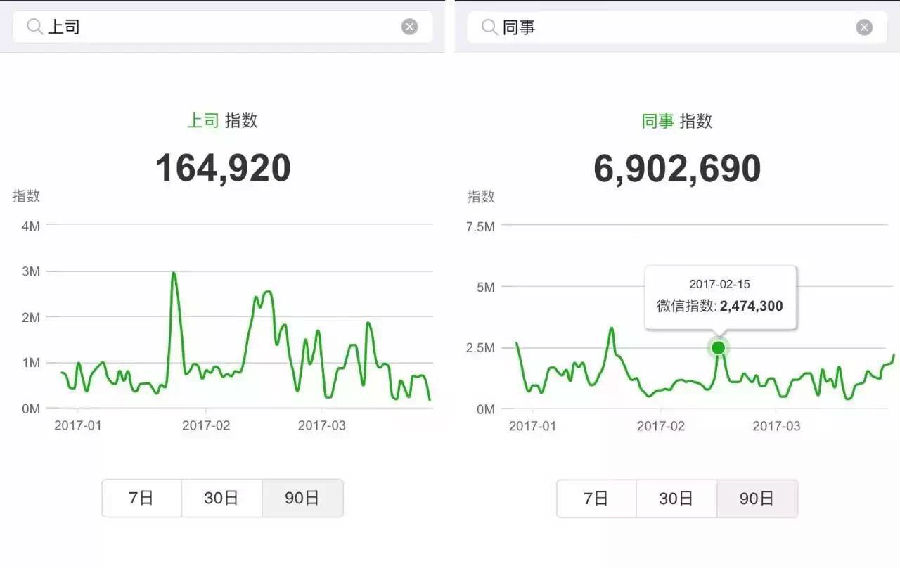Screen dimensions: 900x568
Task: Switch 上司 chart to 7日 range
Action: (141, 498)
